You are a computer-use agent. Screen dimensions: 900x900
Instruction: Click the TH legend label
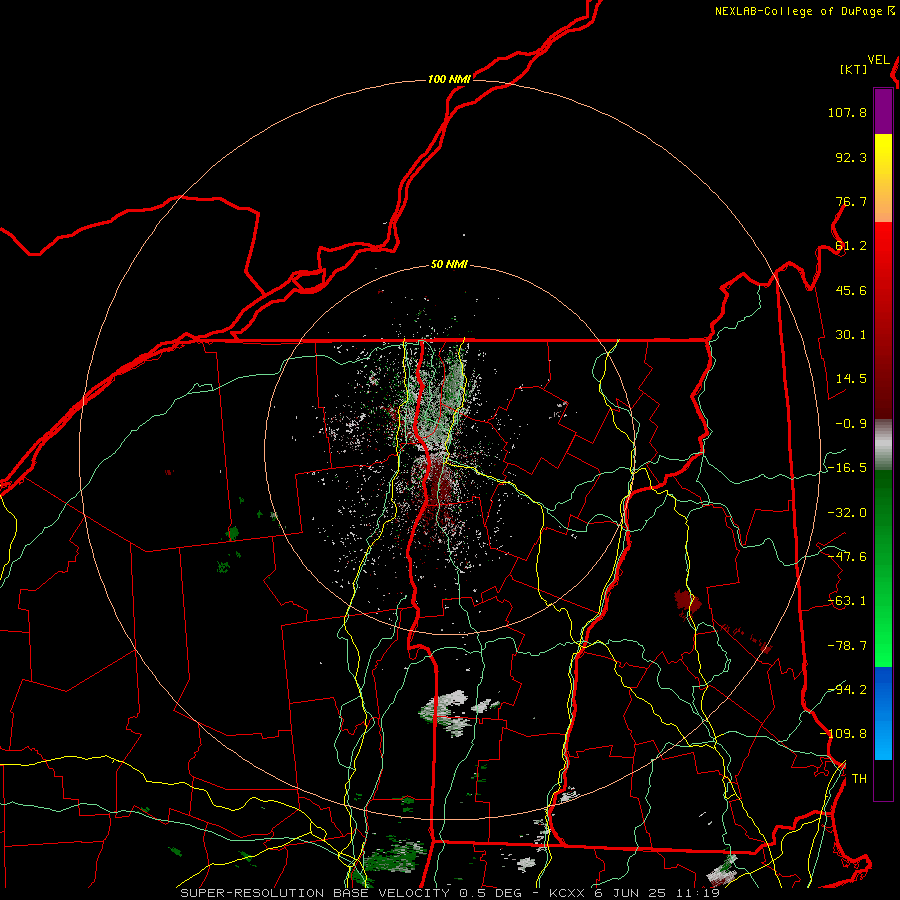tap(859, 779)
